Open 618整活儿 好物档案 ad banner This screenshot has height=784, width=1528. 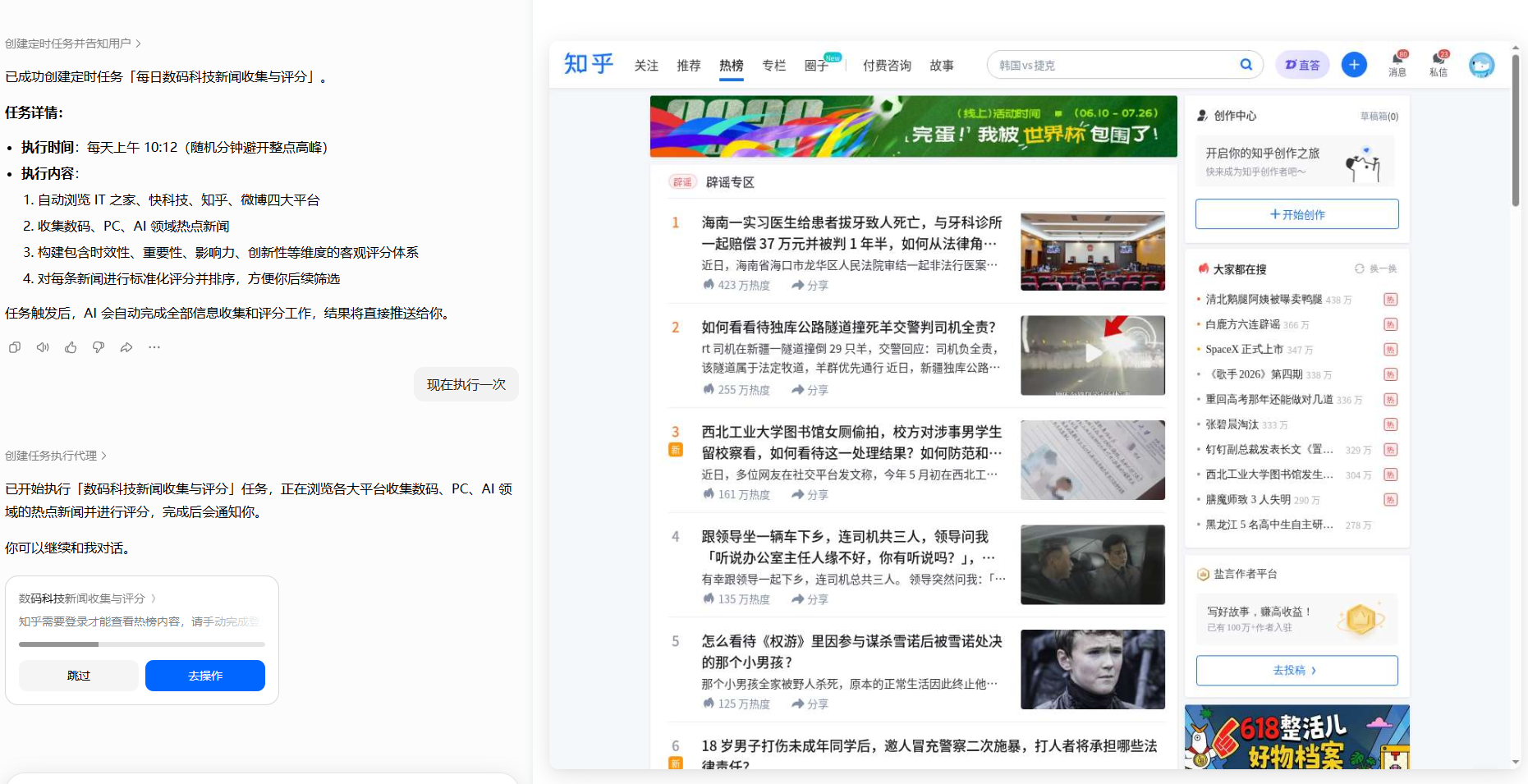coord(1297,737)
